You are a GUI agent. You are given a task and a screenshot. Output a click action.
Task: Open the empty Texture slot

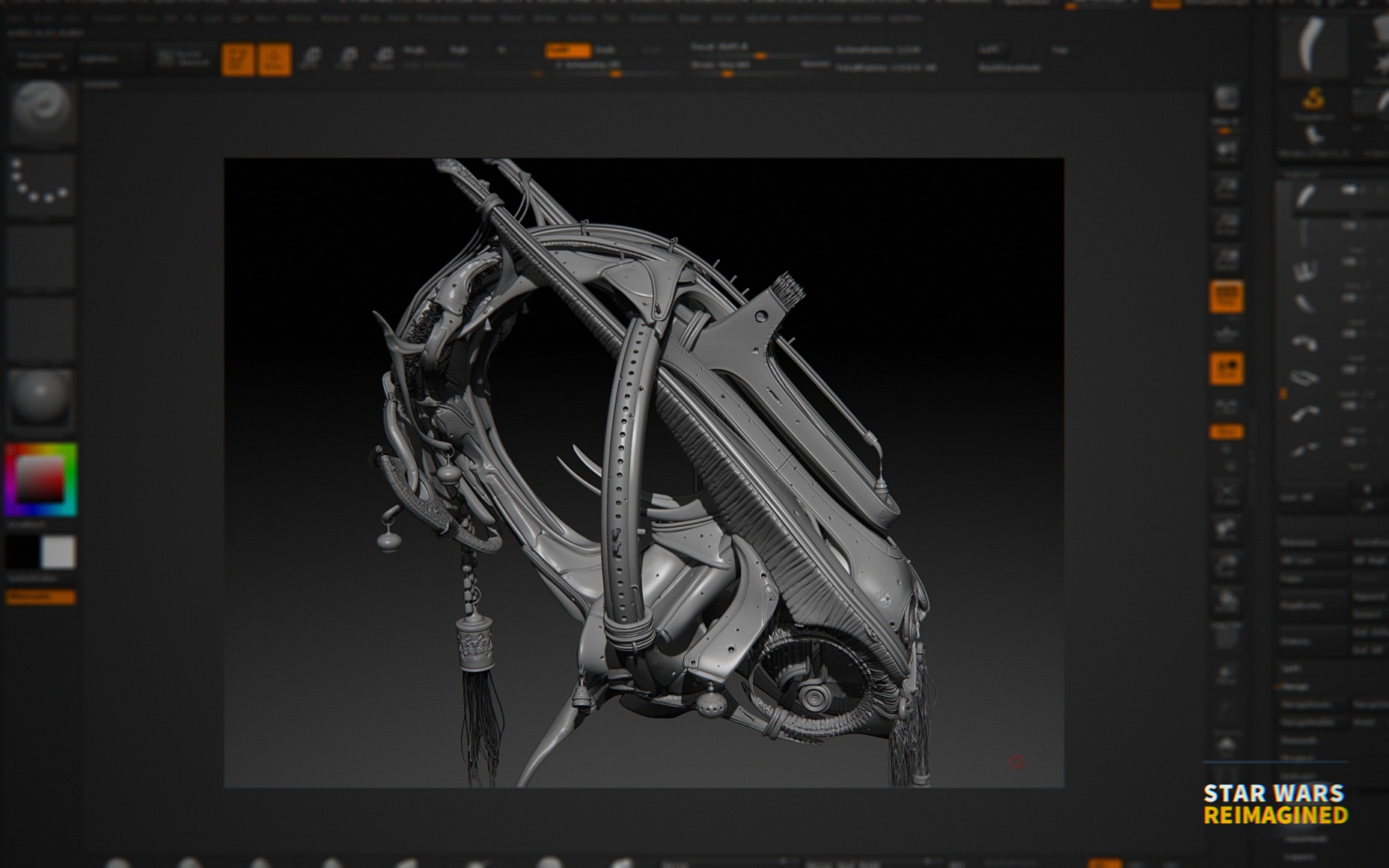click(41, 328)
